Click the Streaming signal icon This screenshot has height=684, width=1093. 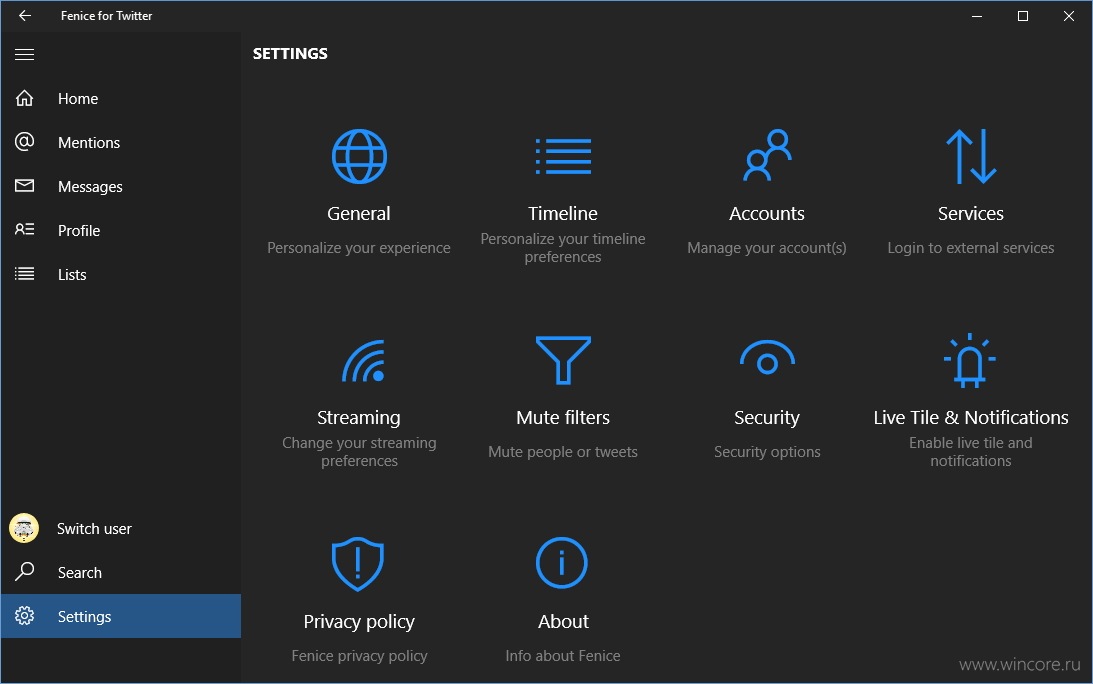click(x=364, y=361)
